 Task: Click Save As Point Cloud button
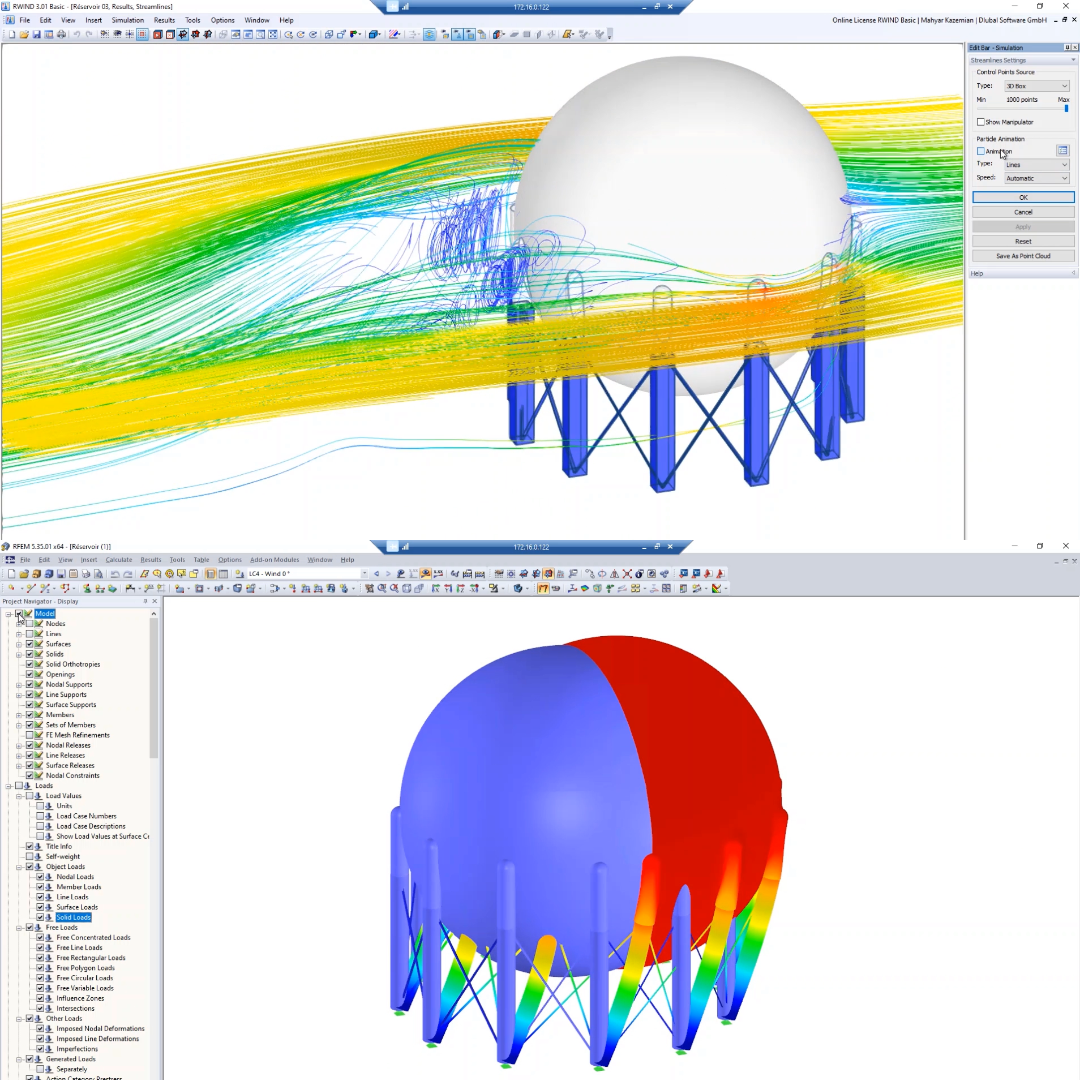1023,256
